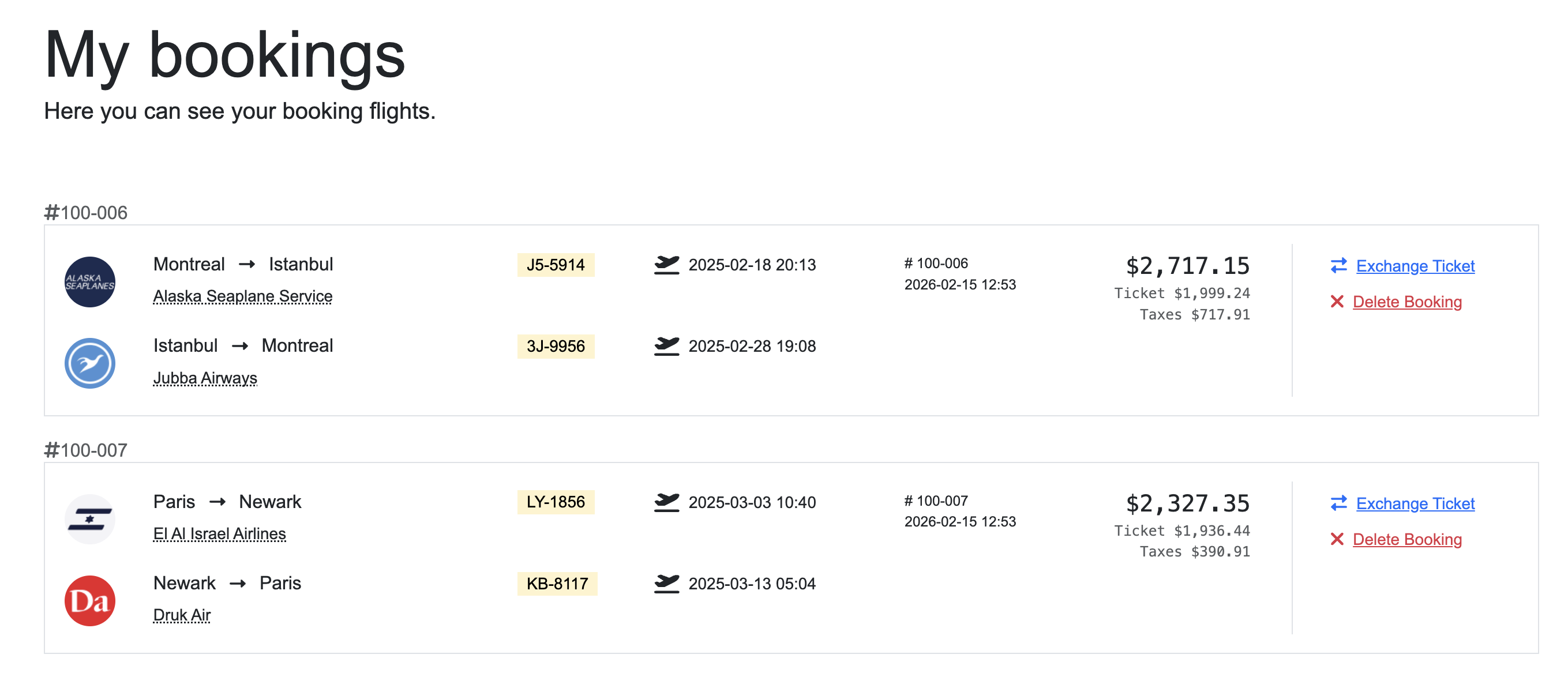This screenshot has height=677, width=1568.
Task: Click the El Al Israel Airlines logo
Action: tap(89, 519)
